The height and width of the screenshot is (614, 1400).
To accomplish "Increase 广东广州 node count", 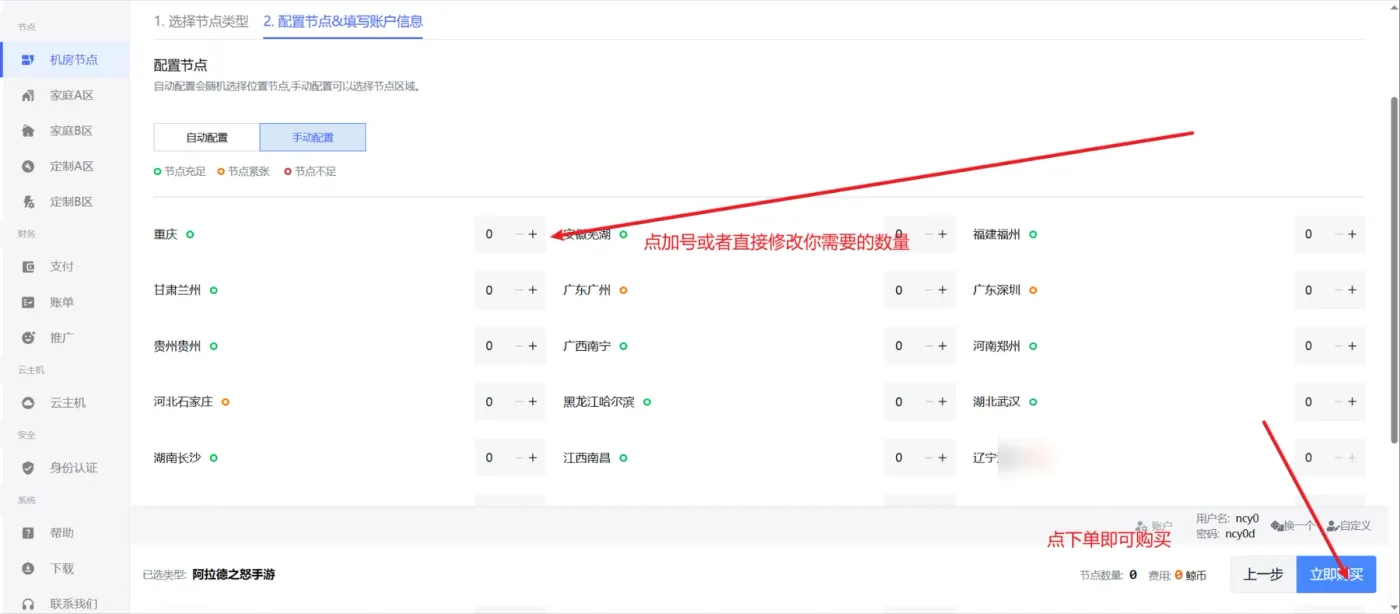I will 943,290.
